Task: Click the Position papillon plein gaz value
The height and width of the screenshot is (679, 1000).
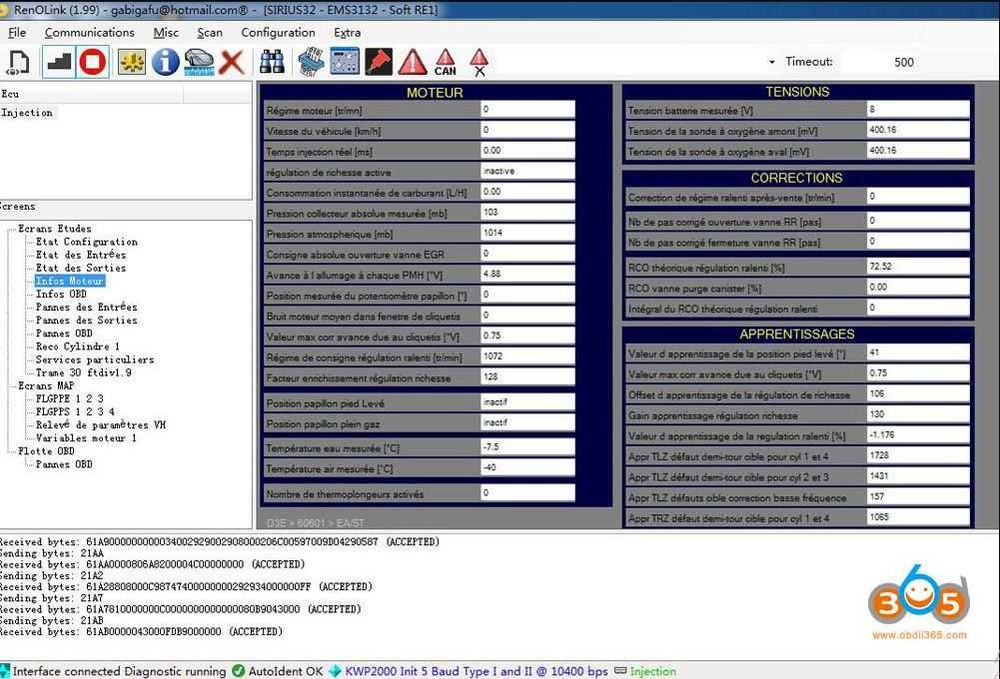Action: point(527,423)
